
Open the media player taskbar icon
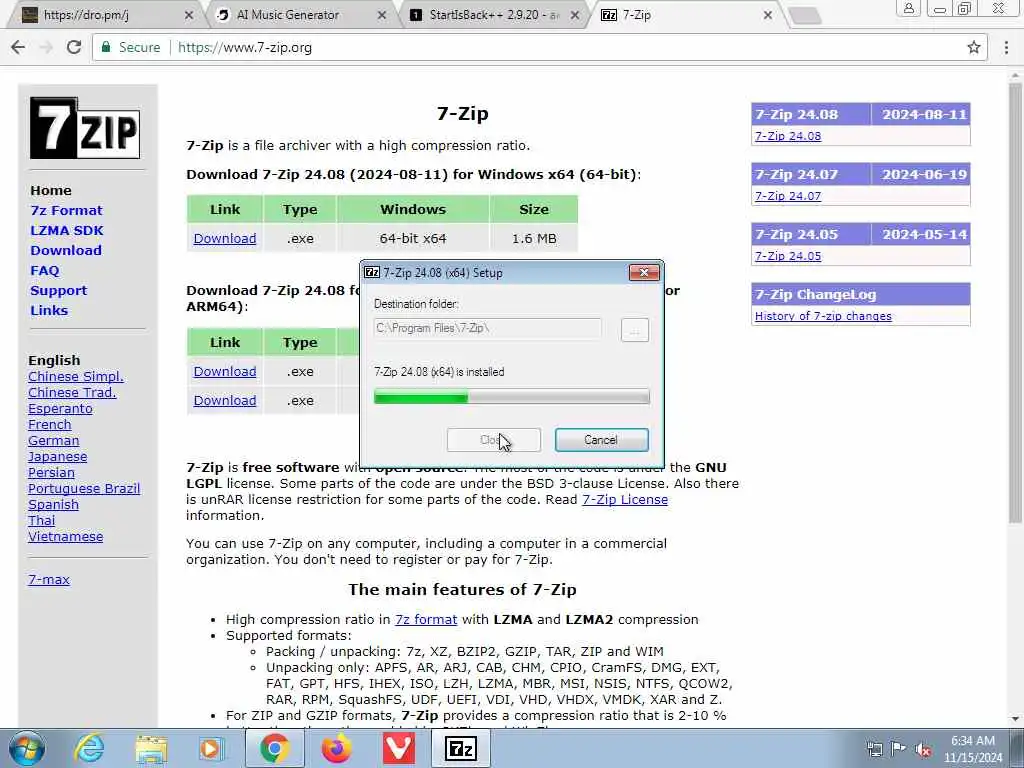click(x=211, y=748)
